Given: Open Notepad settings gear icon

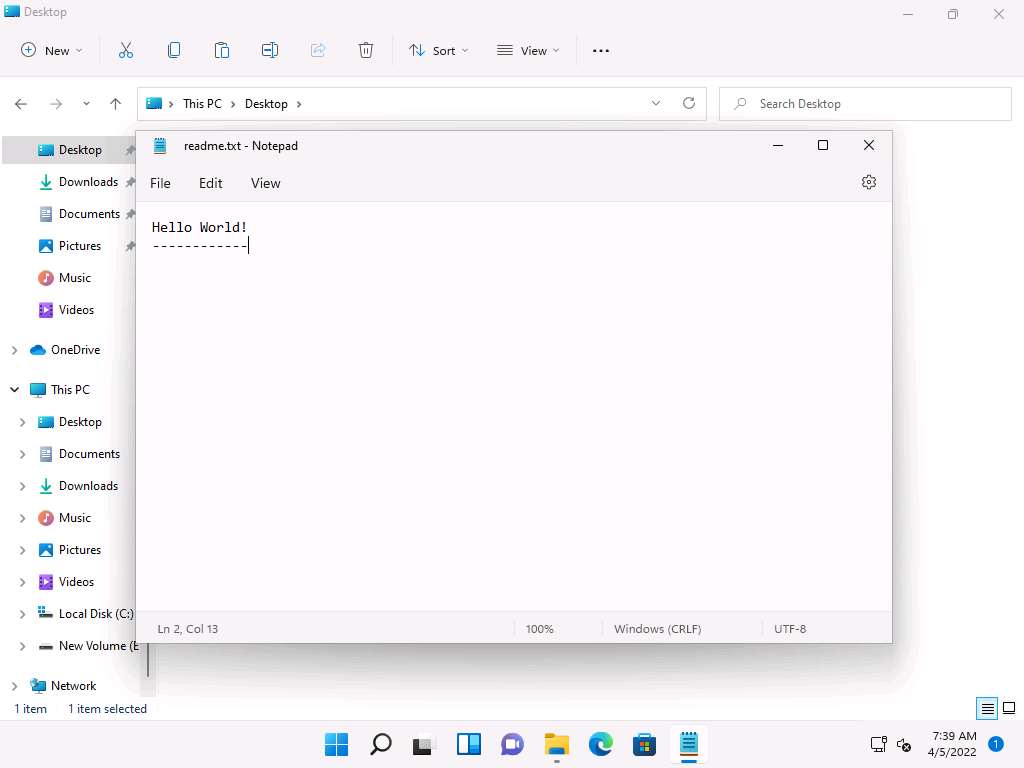Looking at the screenshot, I should 868,182.
